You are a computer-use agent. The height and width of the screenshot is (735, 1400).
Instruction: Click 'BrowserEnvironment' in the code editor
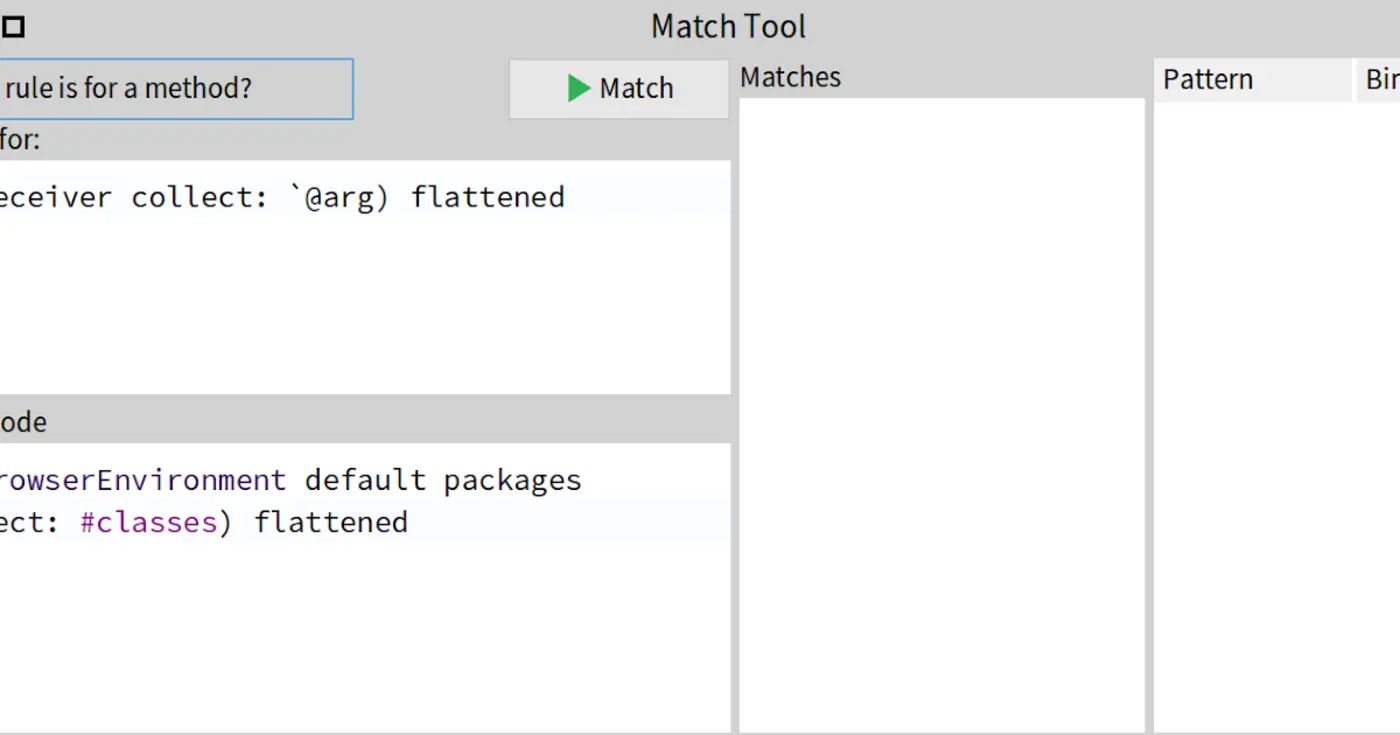140,480
